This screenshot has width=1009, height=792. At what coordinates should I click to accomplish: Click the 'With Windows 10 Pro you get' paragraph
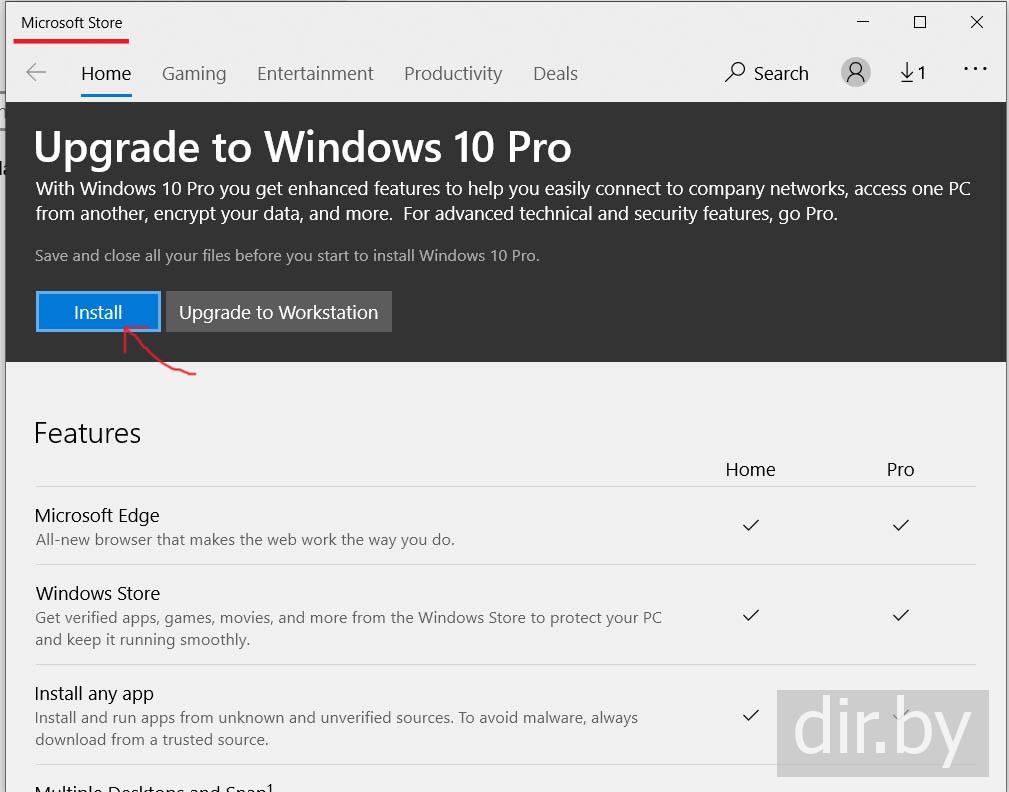coord(503,201)
